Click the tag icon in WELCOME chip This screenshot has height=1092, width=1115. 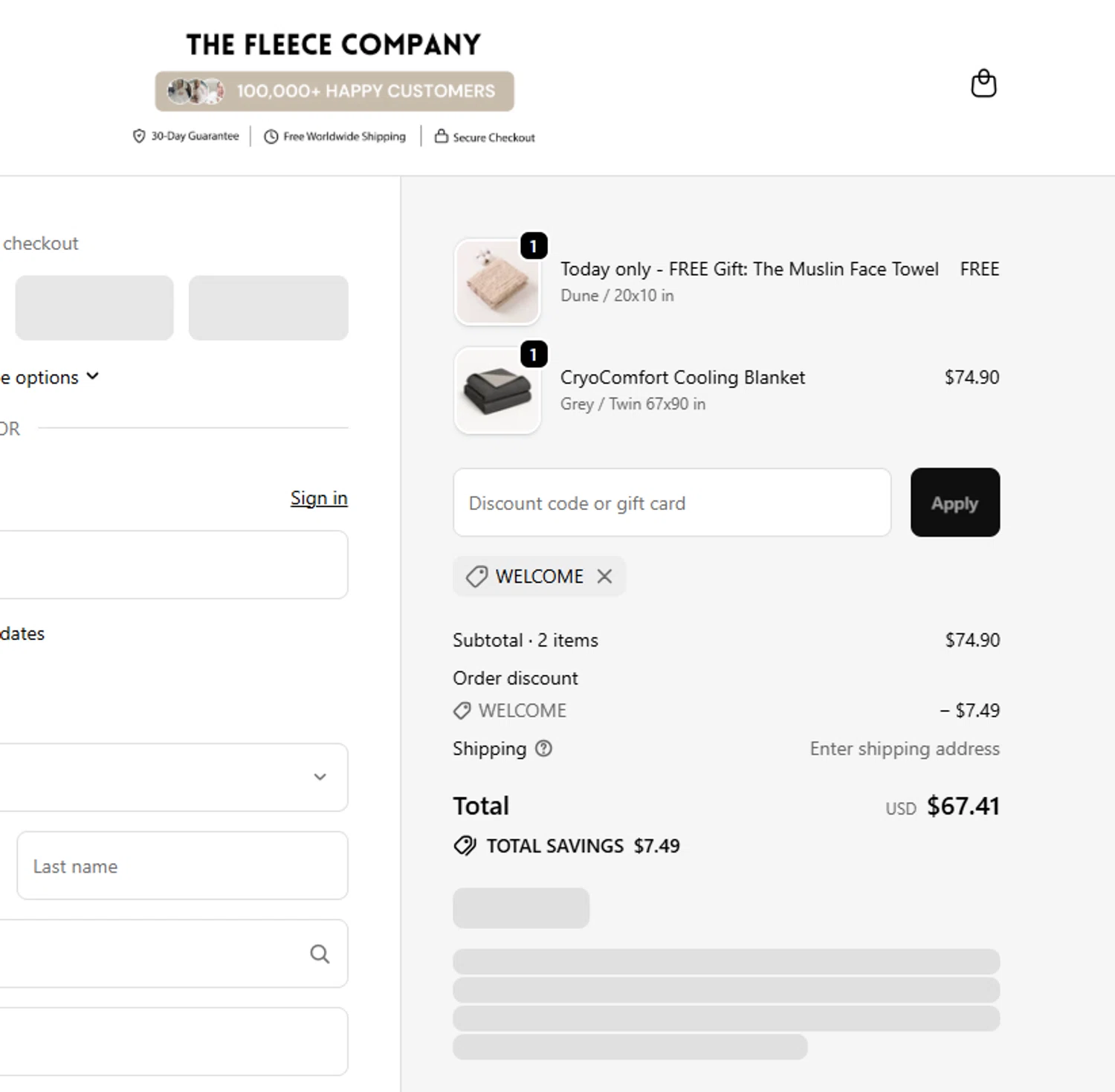point(476,576)
